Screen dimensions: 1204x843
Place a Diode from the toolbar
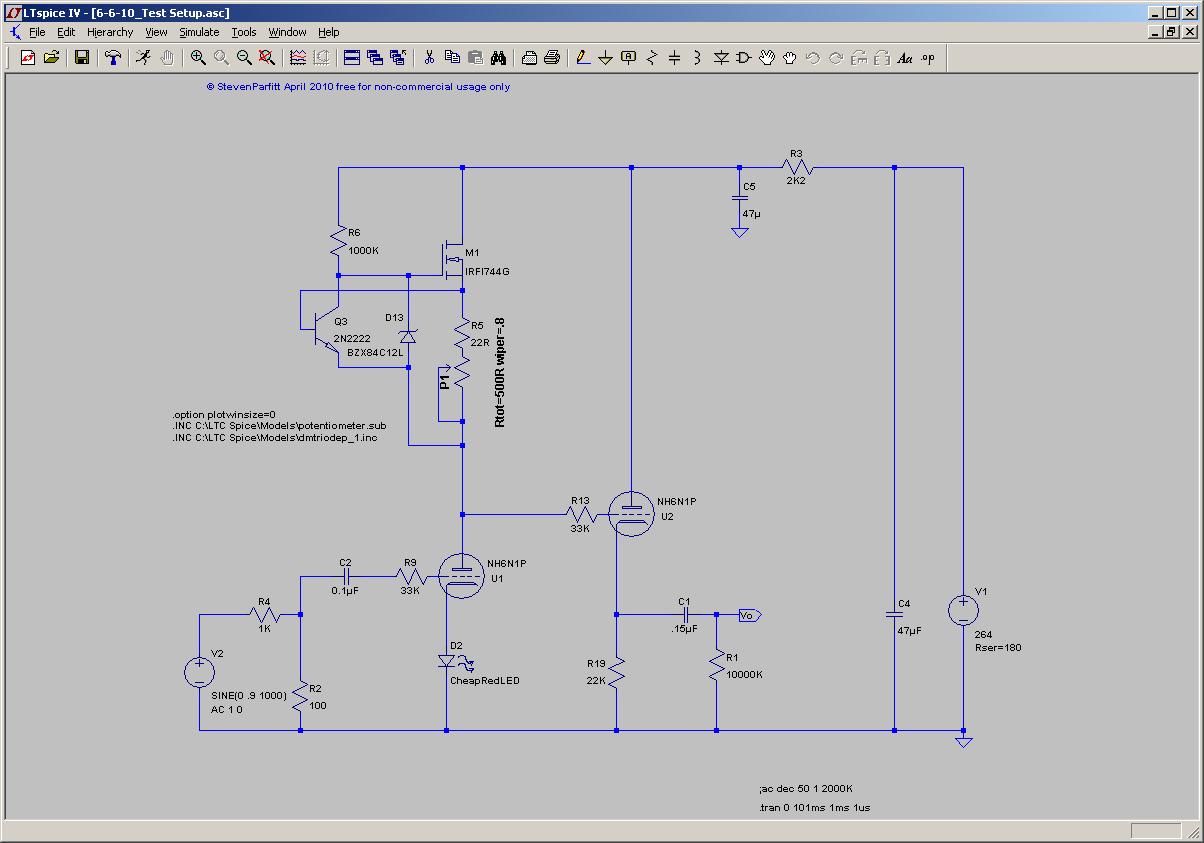721,58
